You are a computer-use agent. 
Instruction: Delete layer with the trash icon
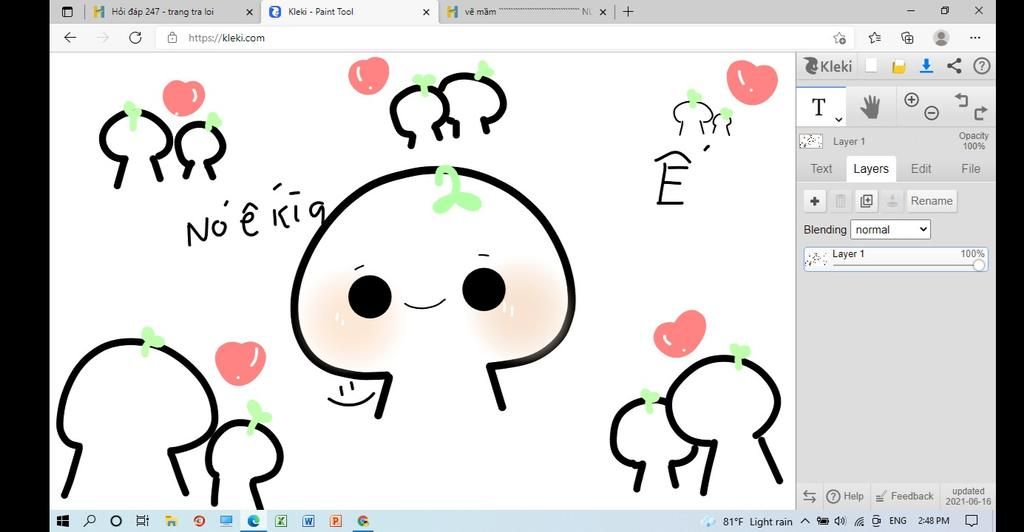pos(840,201)
